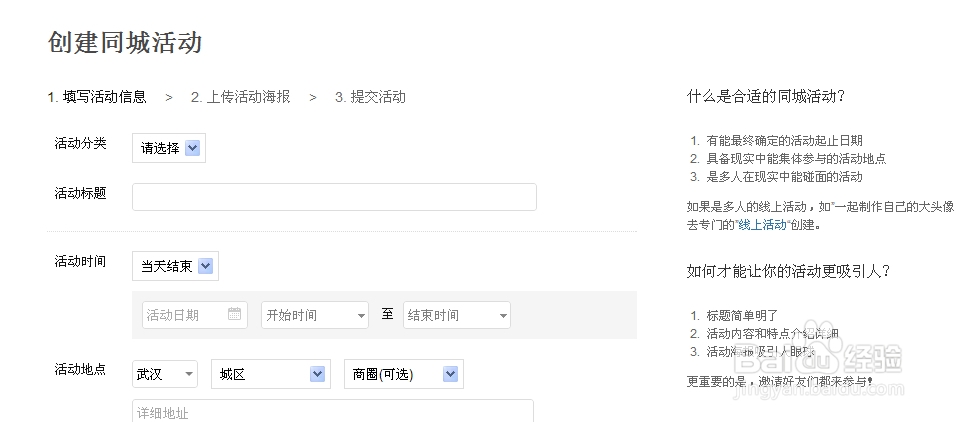
Task: Expand the 开始时间 dropdown
Action: [315, 315]
